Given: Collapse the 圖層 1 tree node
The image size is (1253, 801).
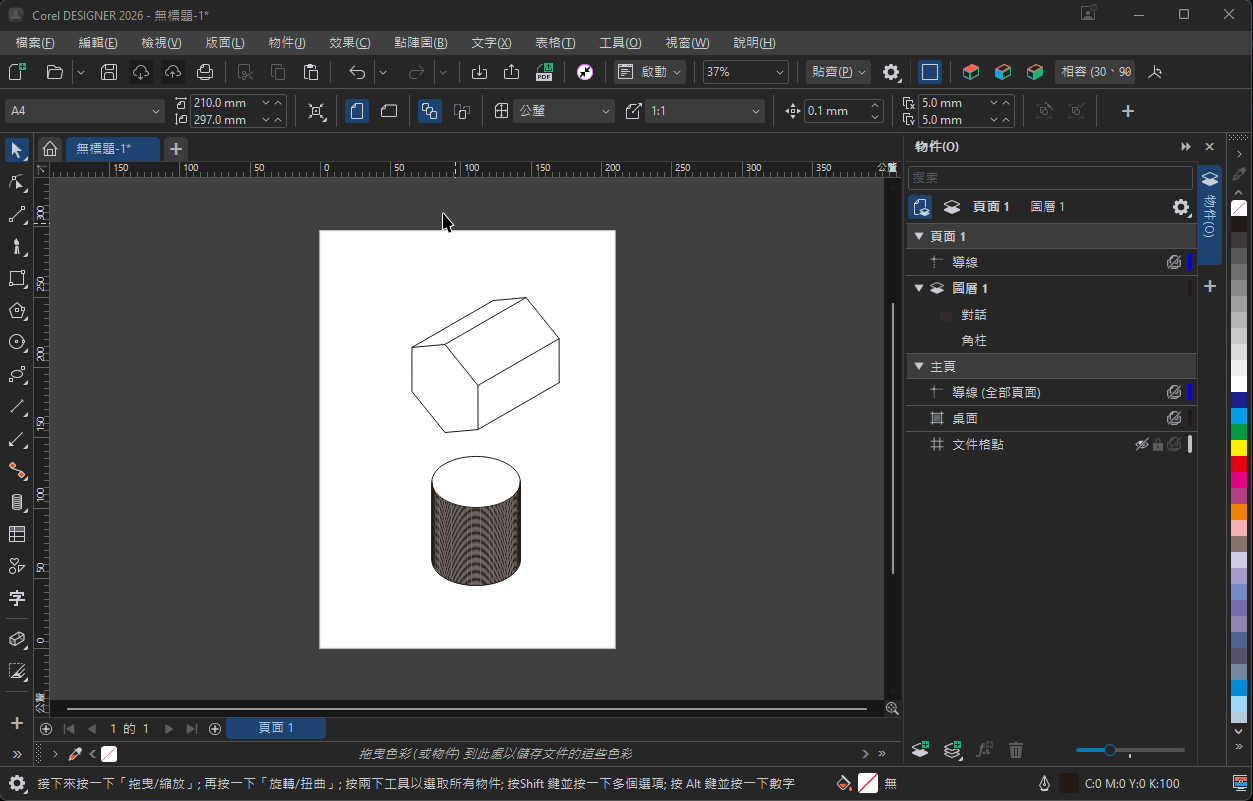Looking at the screenshot, I should pos(919,289).
